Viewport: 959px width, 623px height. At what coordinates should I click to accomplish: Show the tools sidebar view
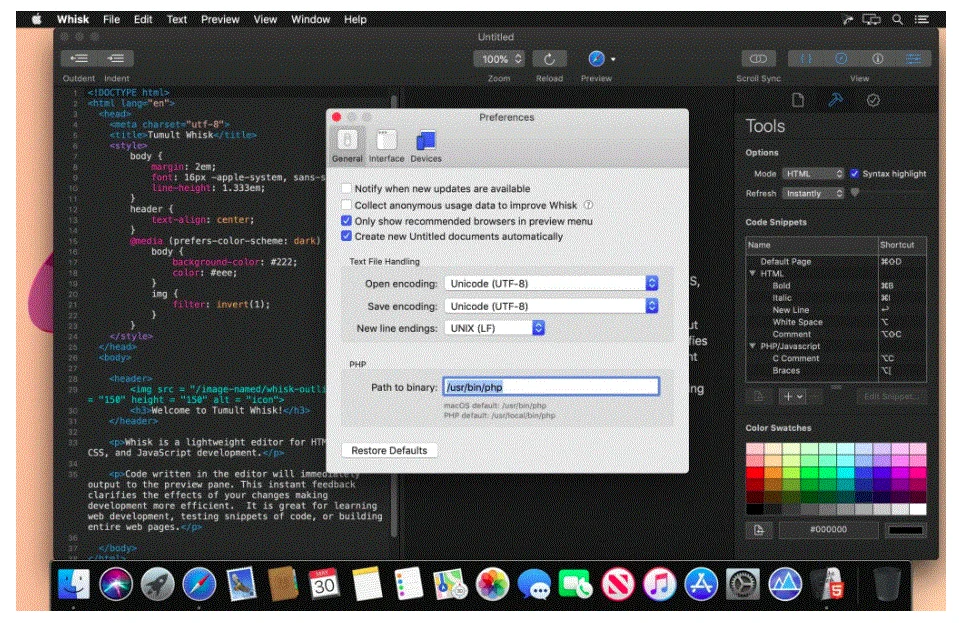point(914,59)
